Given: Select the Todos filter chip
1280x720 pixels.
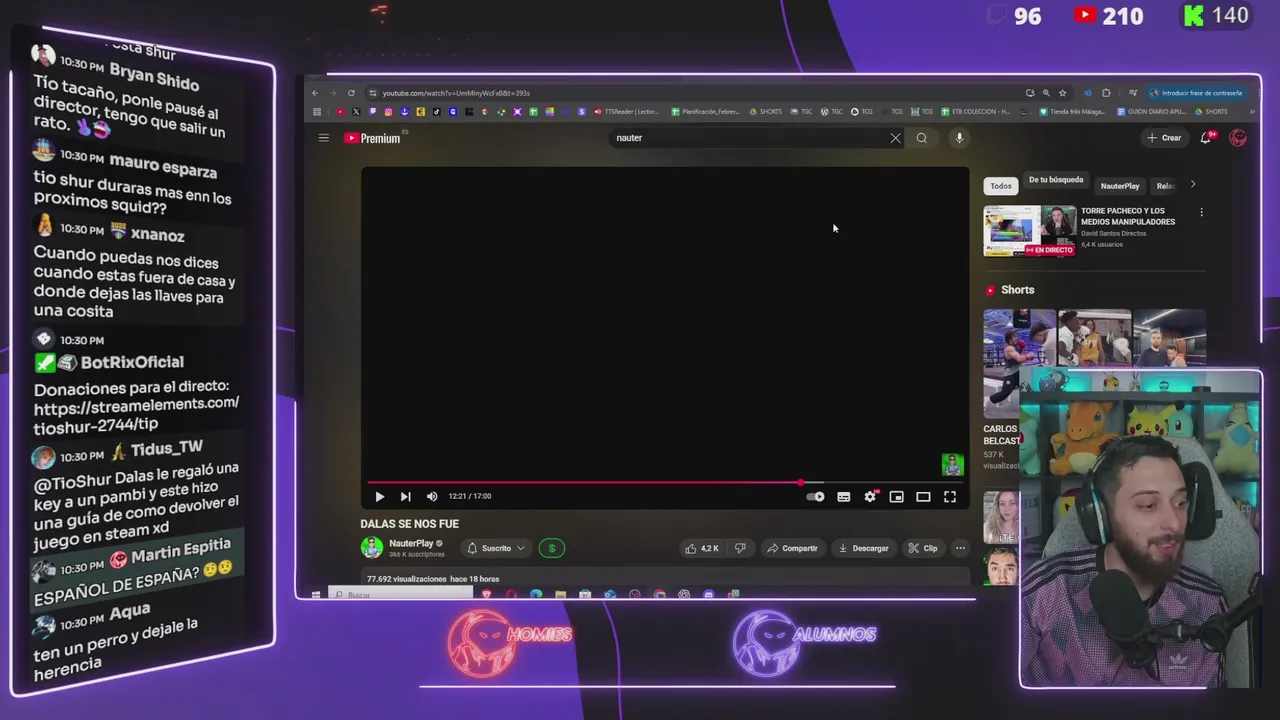Looking at the screenshot, I should (1000, 186).
